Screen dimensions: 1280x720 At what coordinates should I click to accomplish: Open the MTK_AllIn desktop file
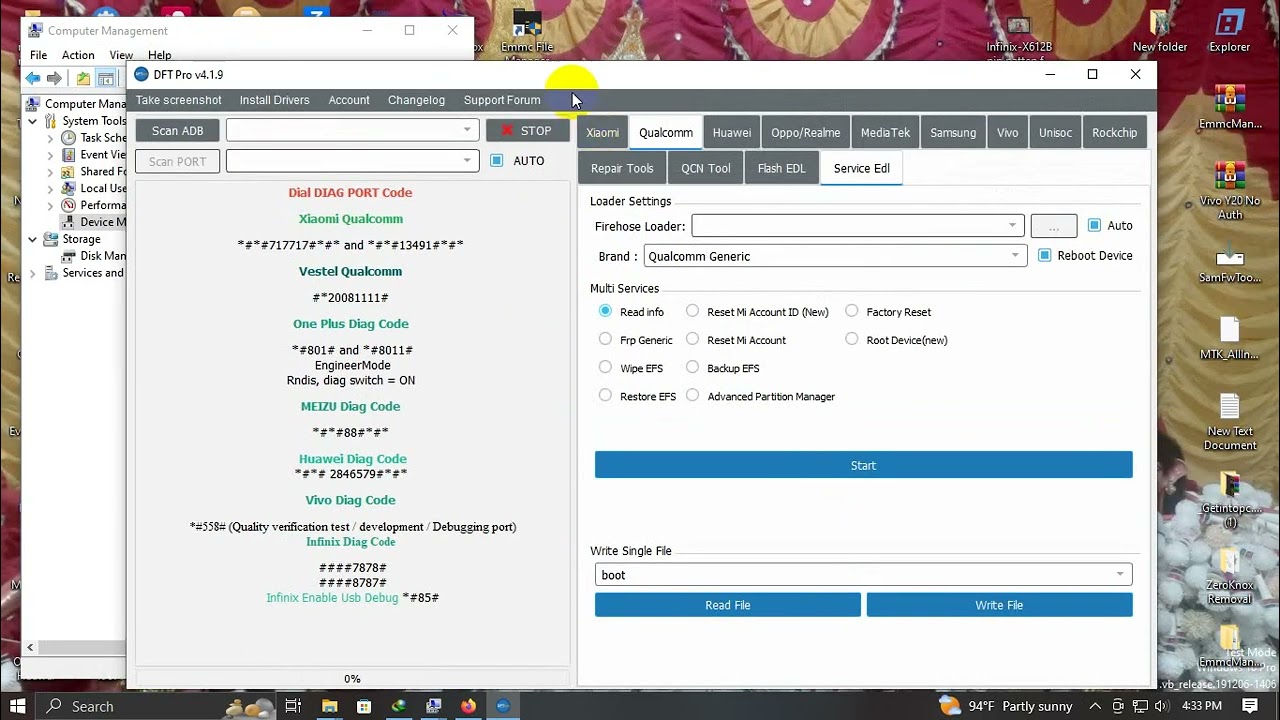click(x=1230, y=338)
